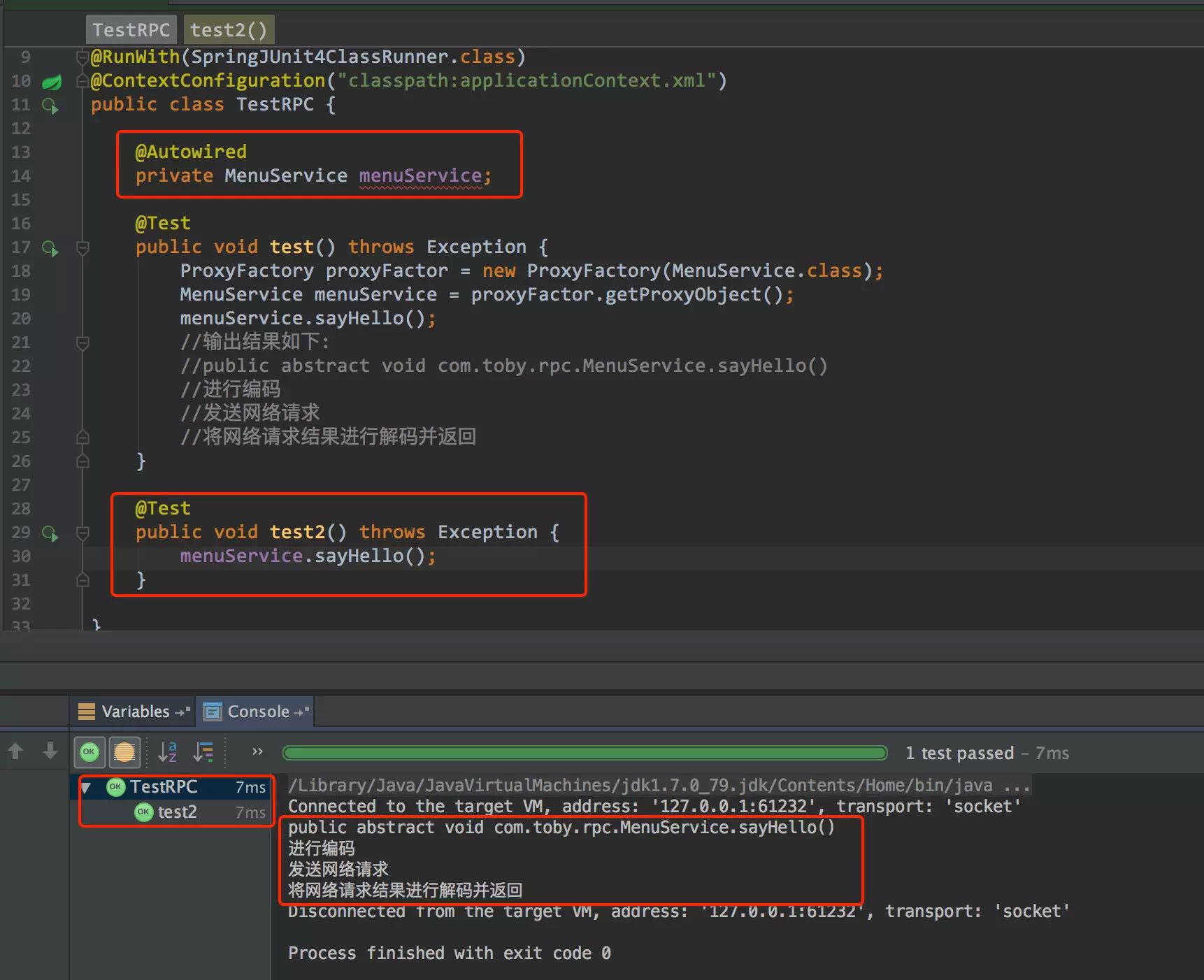
Task: Toggle show passed tests green OK button
Action: [x=89, y=752]
